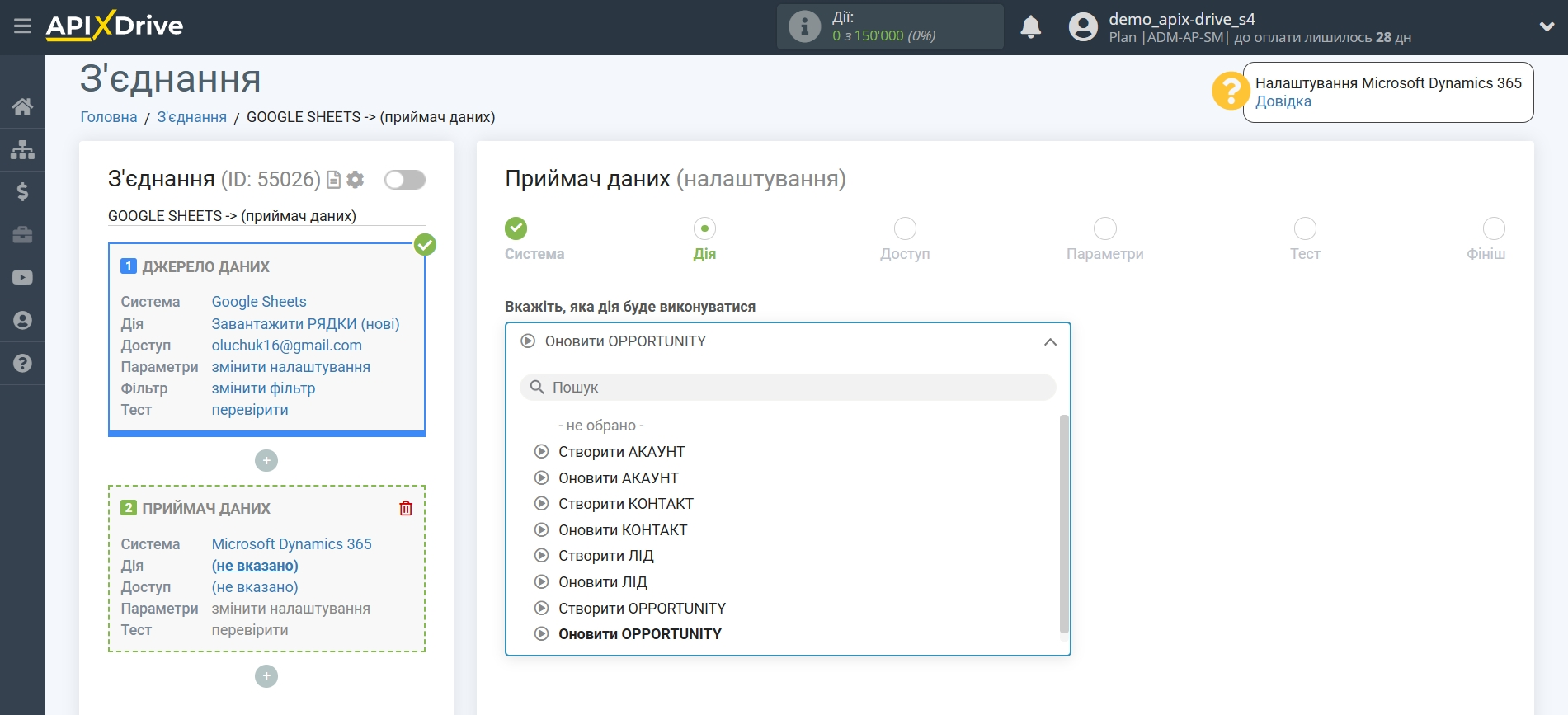Go to Система wizard step
The width and height of the screenshot is (1568, 715).
point(516,228)
